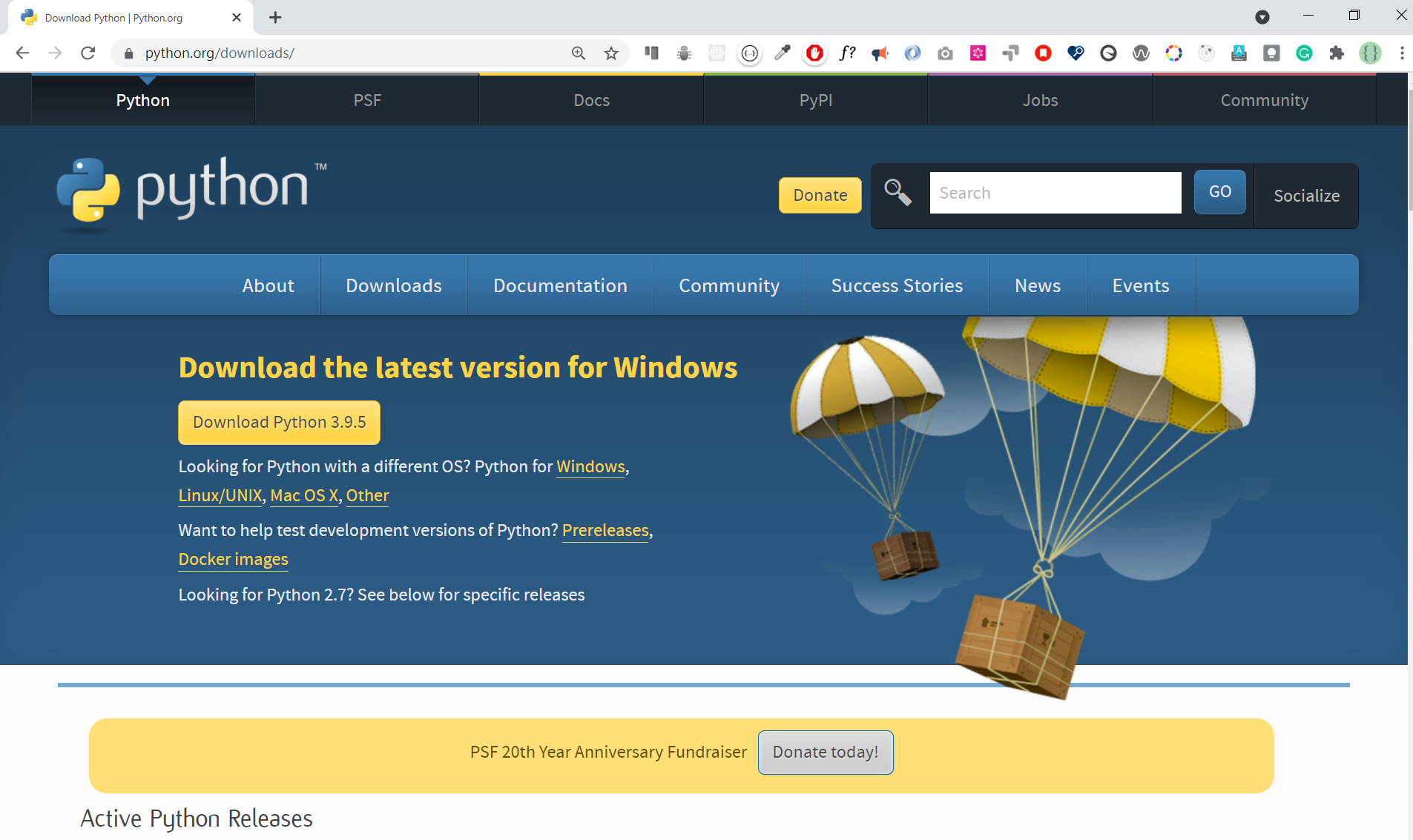Open Chrome's three-dot menu
Screen dimensions: 1413x840
[x=1401, y=53]
